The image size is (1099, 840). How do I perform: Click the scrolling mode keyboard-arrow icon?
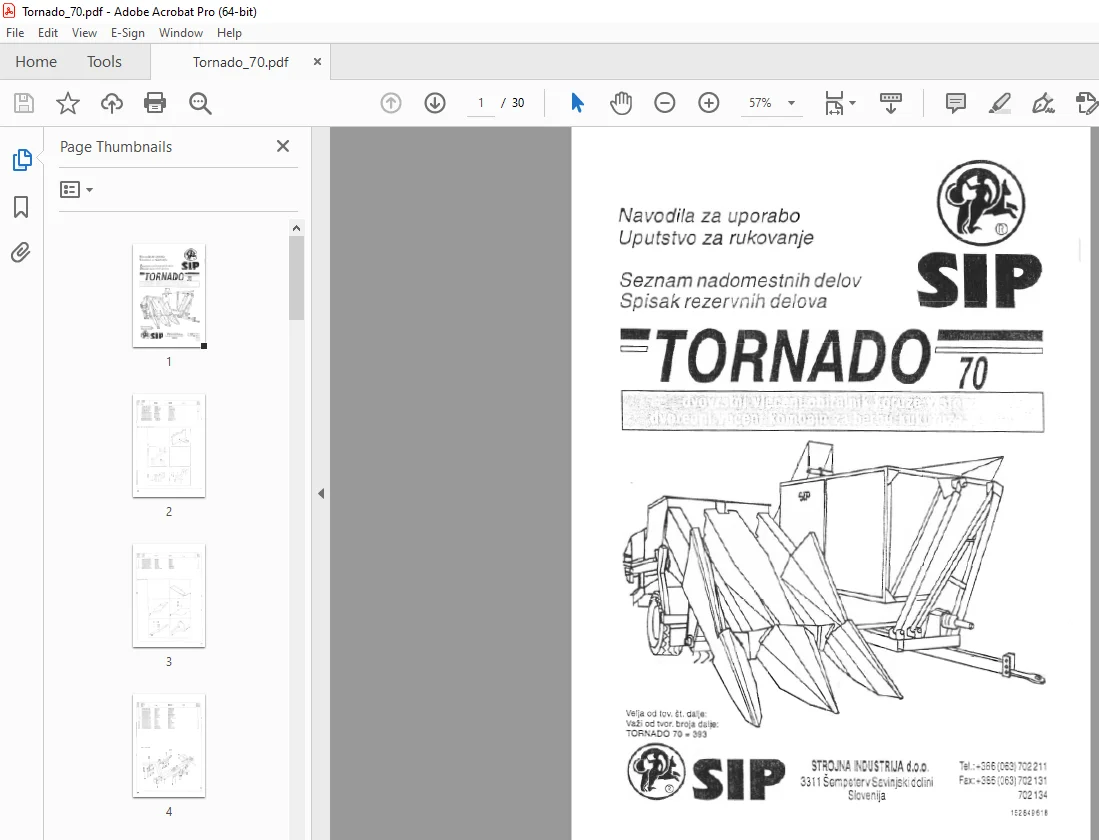891,103
